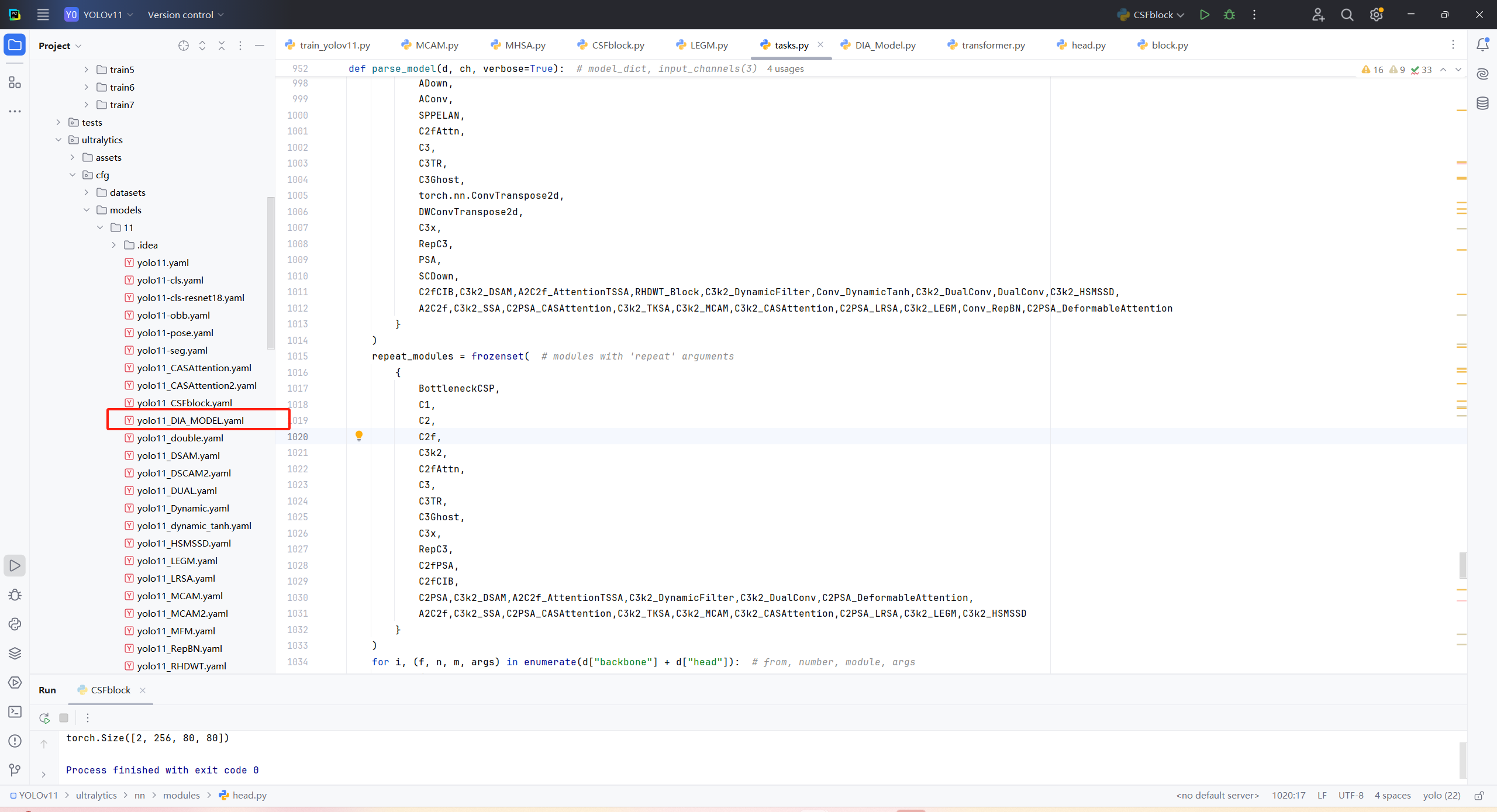Collapse the ultralytics folder
Image resolution: width=1497 pixels, height=812 pixels.
58,140
